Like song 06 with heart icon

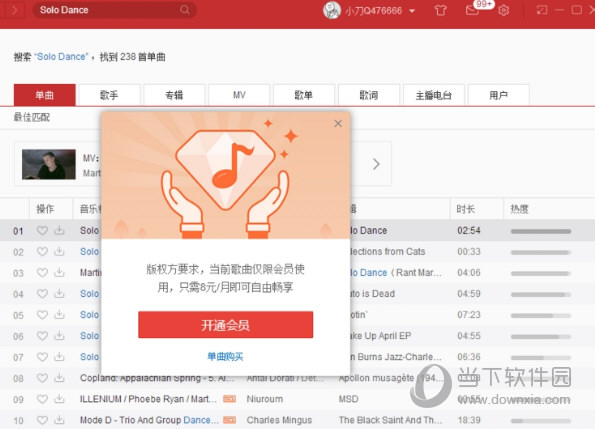point(42,336)
